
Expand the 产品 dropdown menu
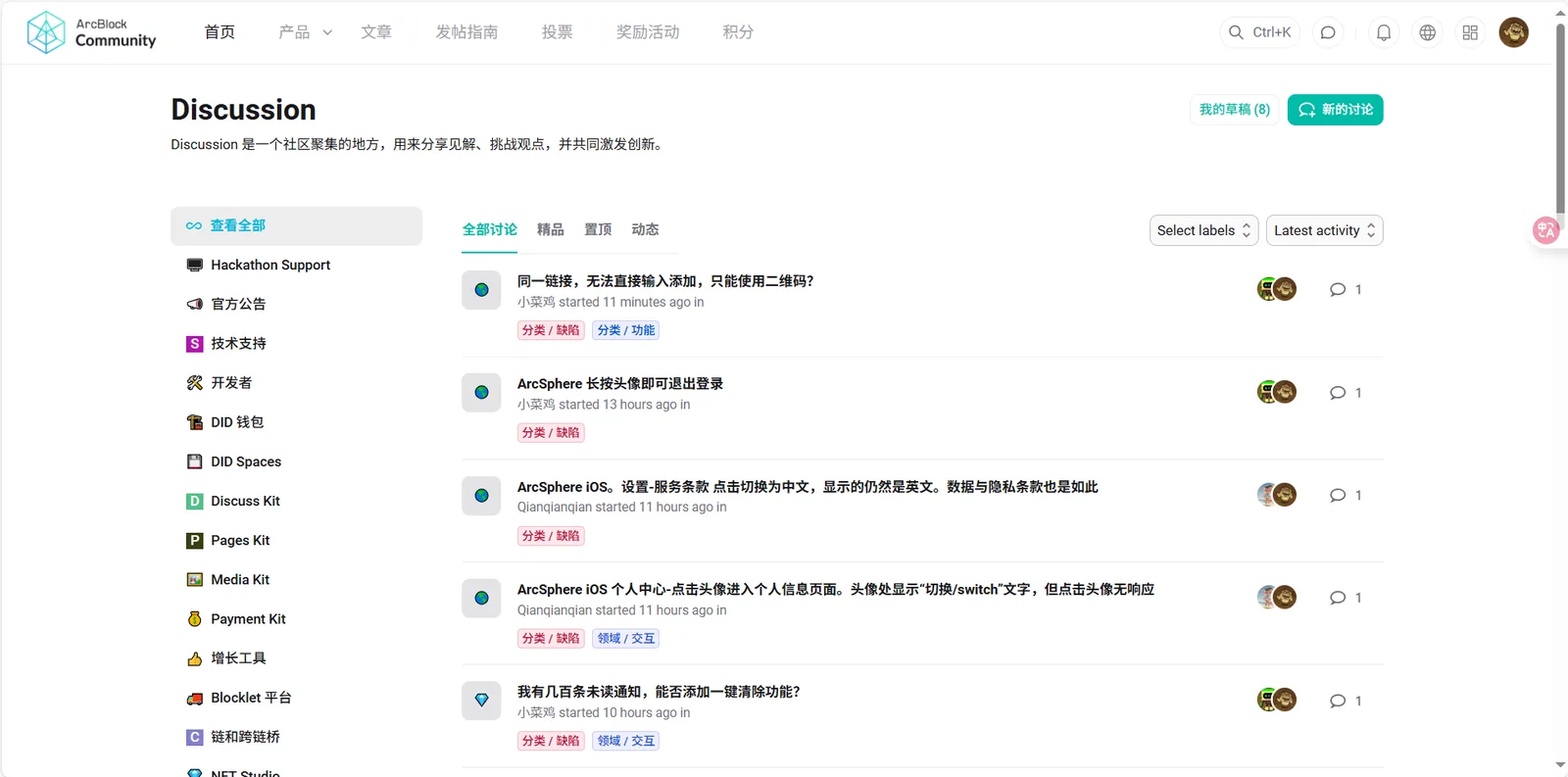[306, 32]
